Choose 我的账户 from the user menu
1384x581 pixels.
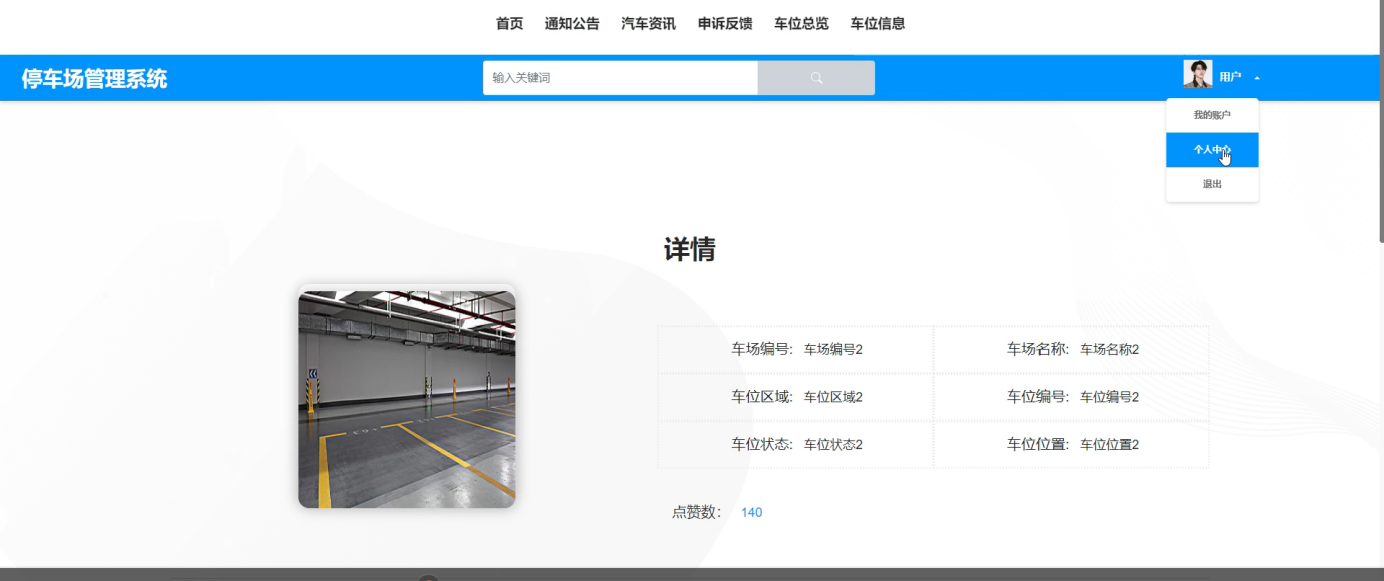coord(1212,116)
